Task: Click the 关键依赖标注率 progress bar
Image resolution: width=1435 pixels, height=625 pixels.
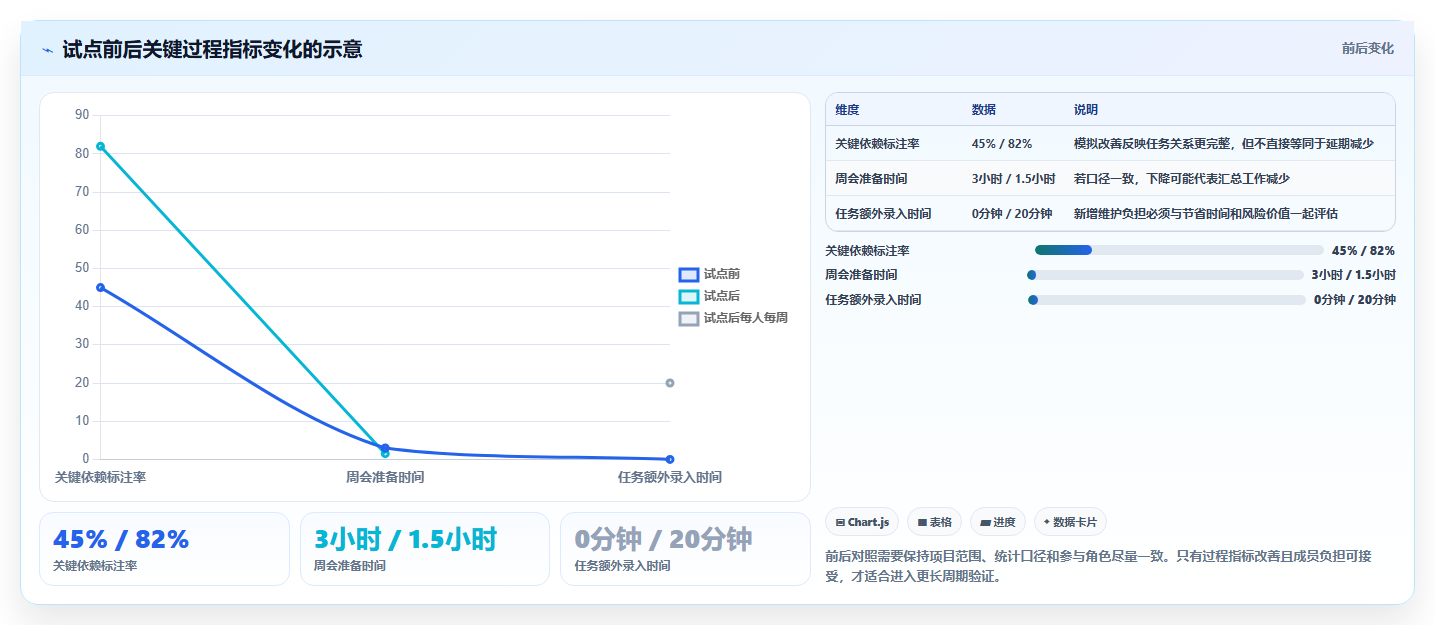Action: tap(1179, 250)
